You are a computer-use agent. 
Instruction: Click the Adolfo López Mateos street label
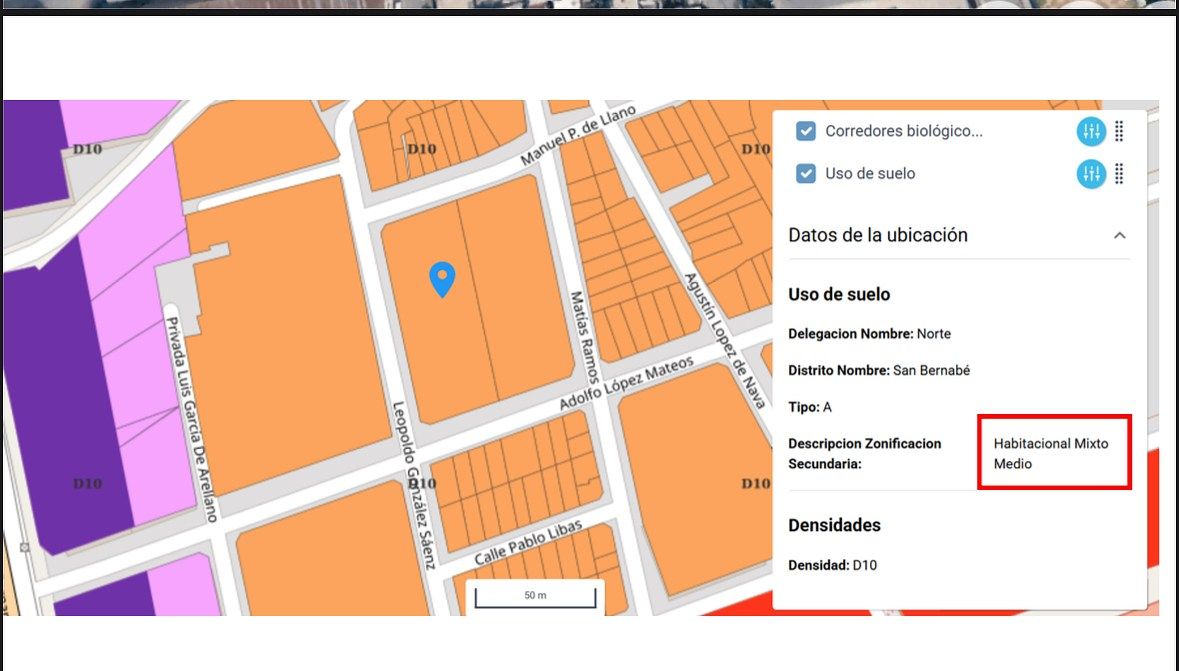pos(625,385)
